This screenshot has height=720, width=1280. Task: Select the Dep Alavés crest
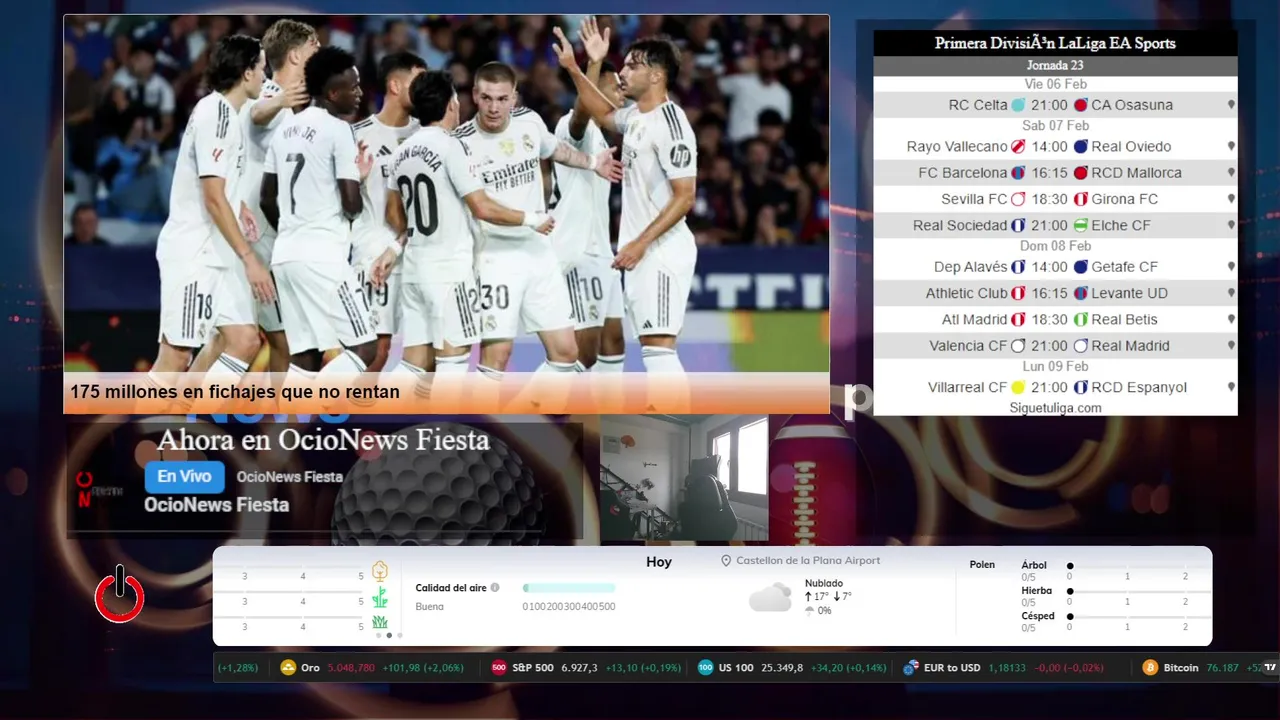[1018, 267]
